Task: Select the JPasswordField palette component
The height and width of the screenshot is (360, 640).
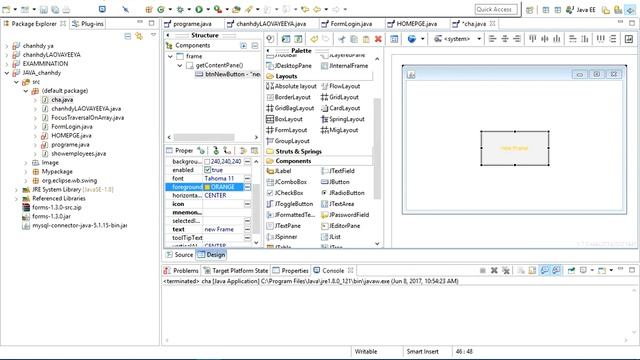Action: point(345,215)
